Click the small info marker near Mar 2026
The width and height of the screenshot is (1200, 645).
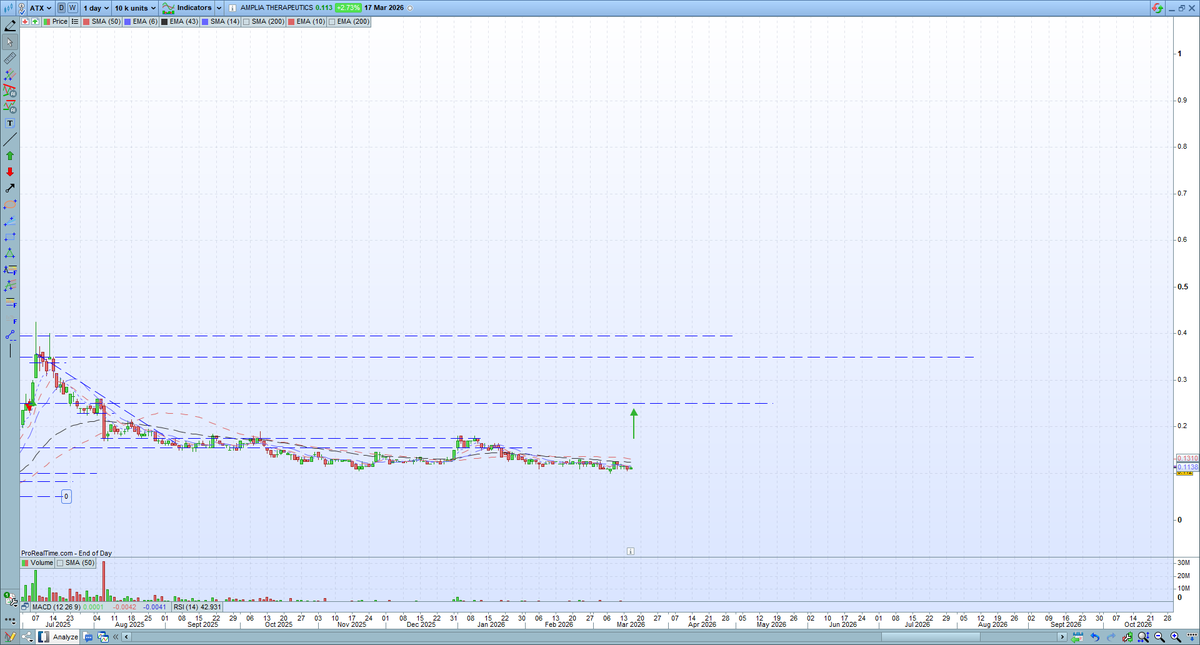(x=631, y=551)
